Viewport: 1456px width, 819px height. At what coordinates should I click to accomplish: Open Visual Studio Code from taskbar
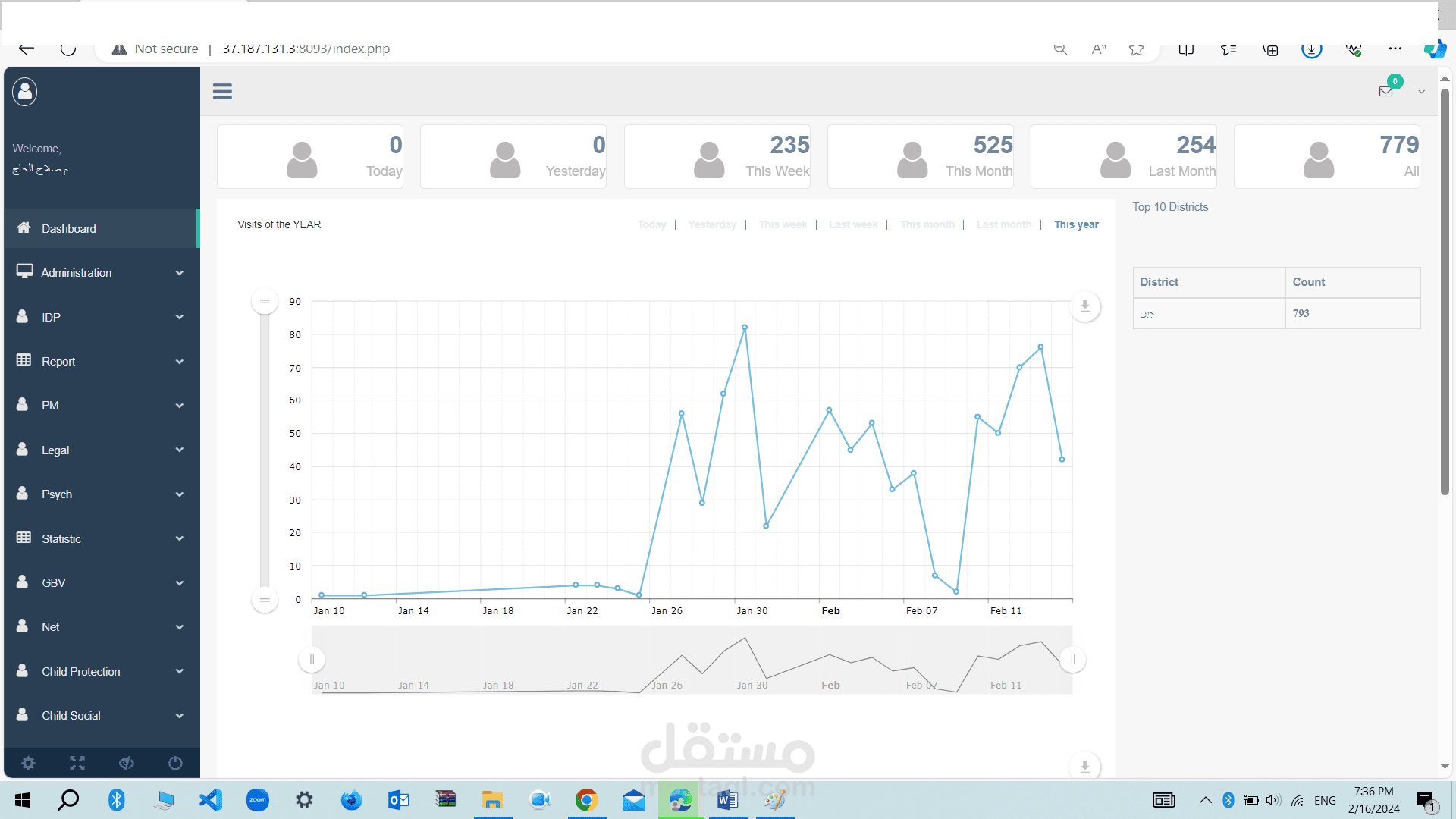tap(211, 800)
